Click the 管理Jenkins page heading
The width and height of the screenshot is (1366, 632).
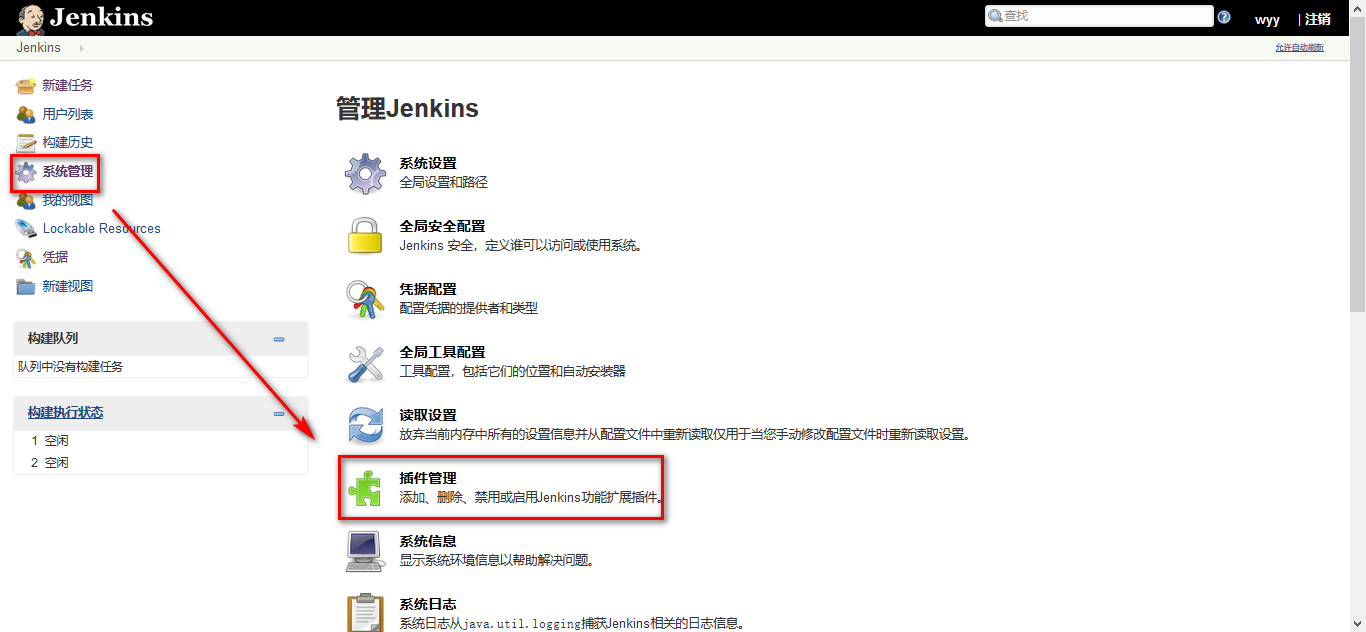[x=407, y=109]
